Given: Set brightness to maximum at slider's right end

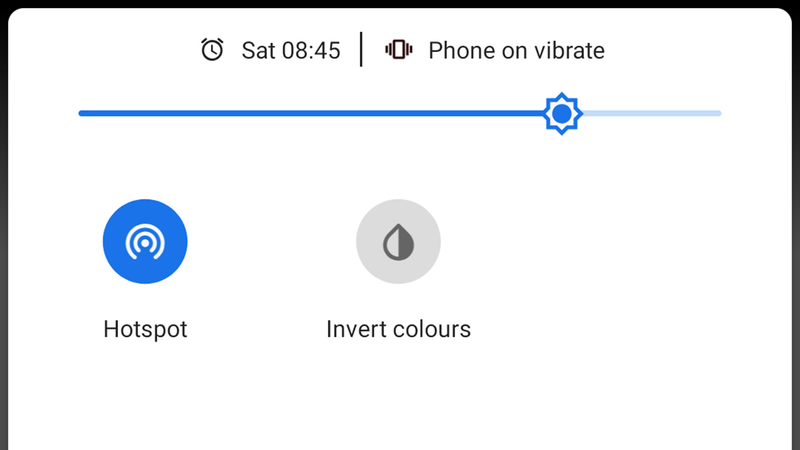Looking at the screenshot, I should coord(718,113).
